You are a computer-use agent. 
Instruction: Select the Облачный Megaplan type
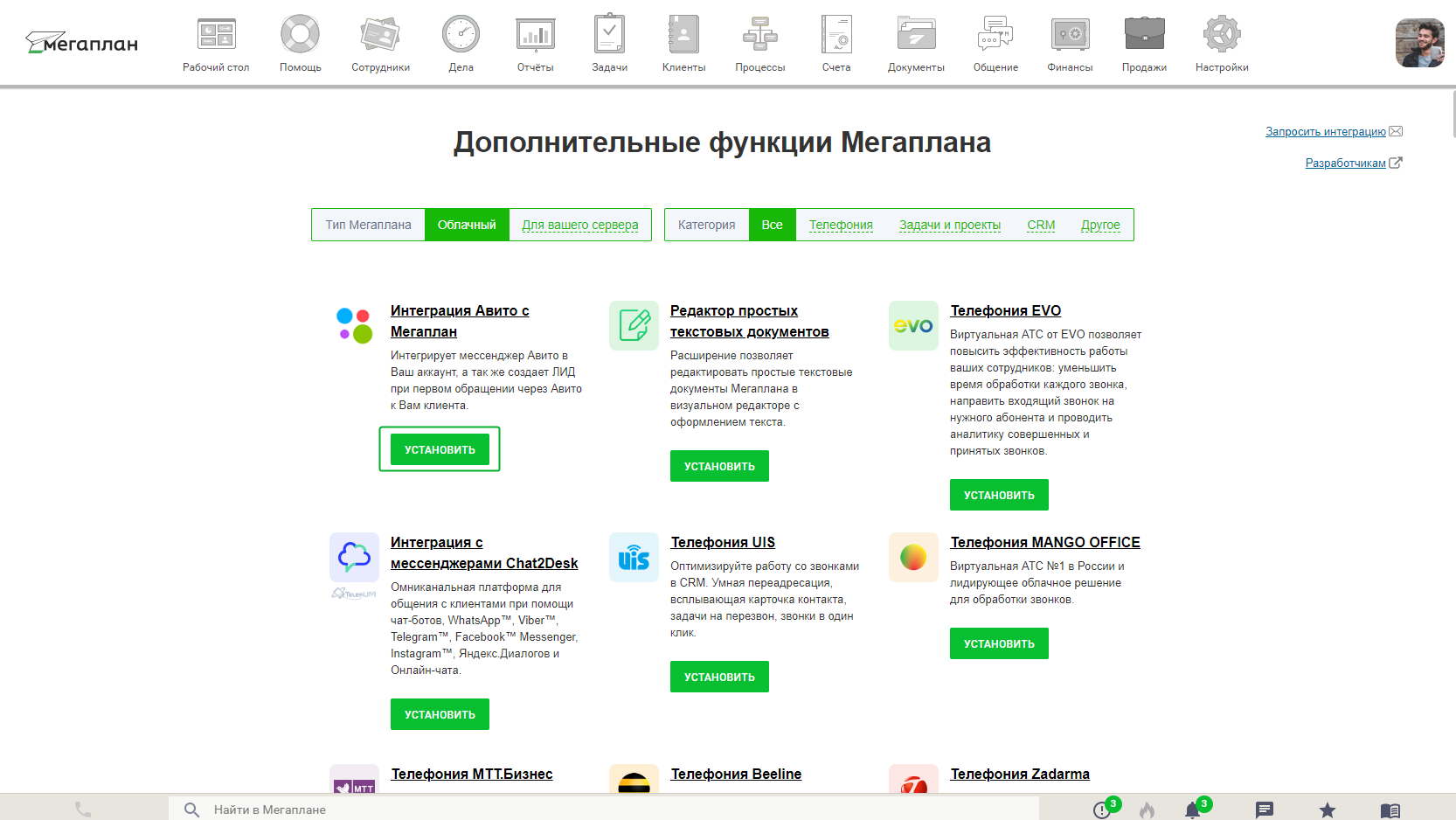[467, 225]
